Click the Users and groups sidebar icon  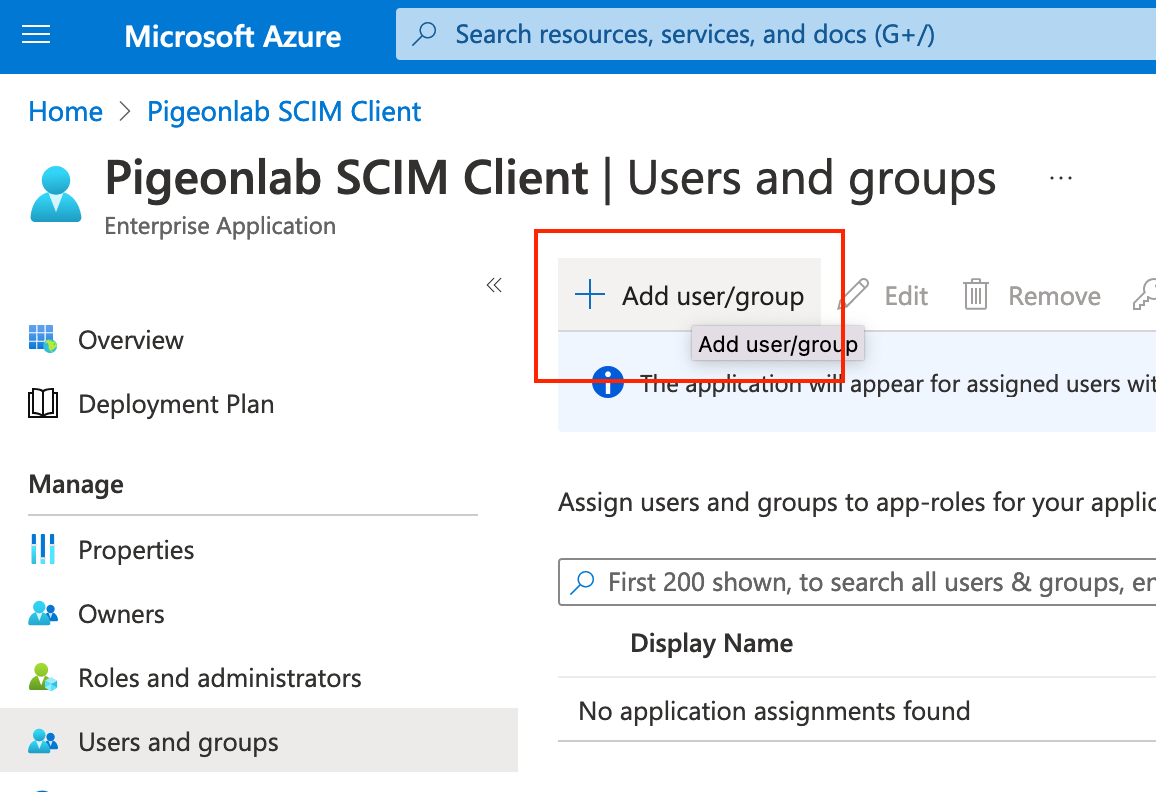pos(43,741)
